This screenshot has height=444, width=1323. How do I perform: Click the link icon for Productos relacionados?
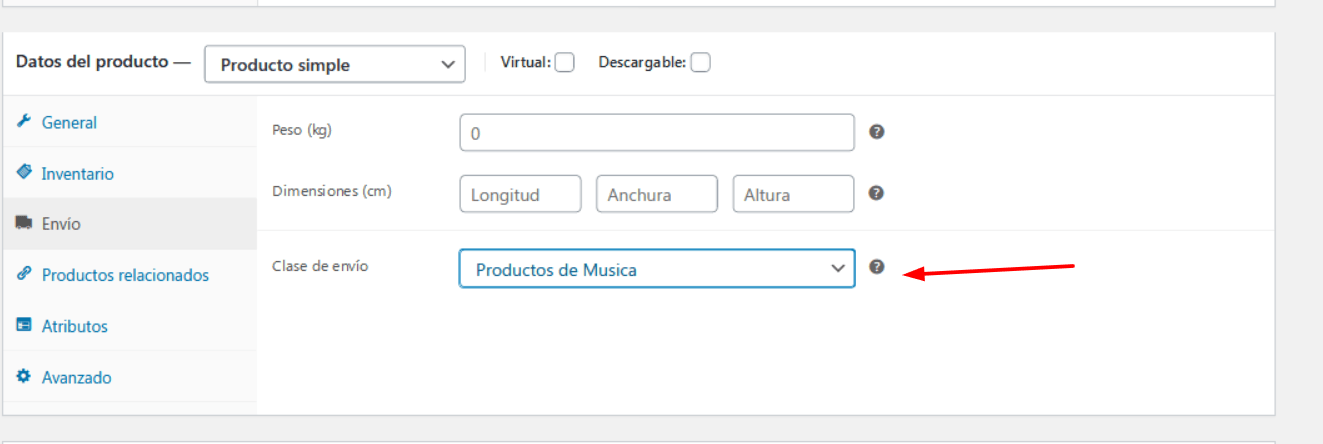(x=24, y=274)
